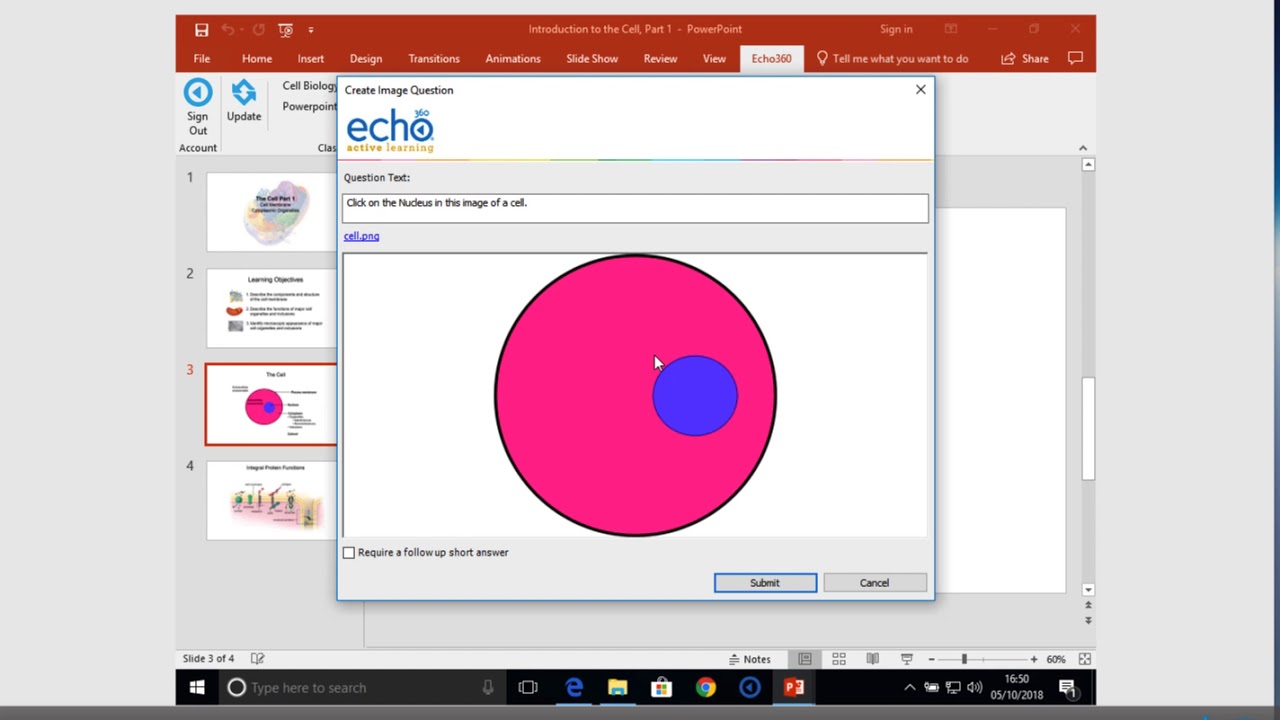Start the slideshow from the quick access toolbar

tap(286, 30)
